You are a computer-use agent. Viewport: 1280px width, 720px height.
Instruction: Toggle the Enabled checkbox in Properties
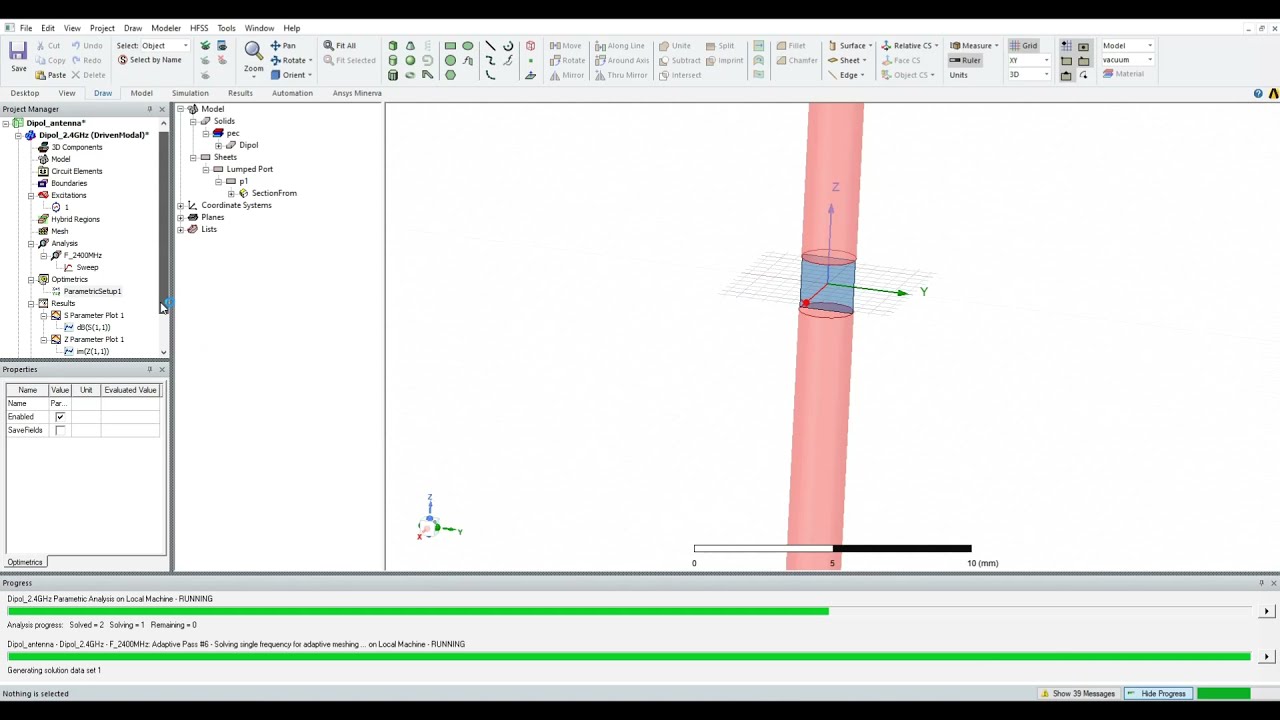pos(60,417)
